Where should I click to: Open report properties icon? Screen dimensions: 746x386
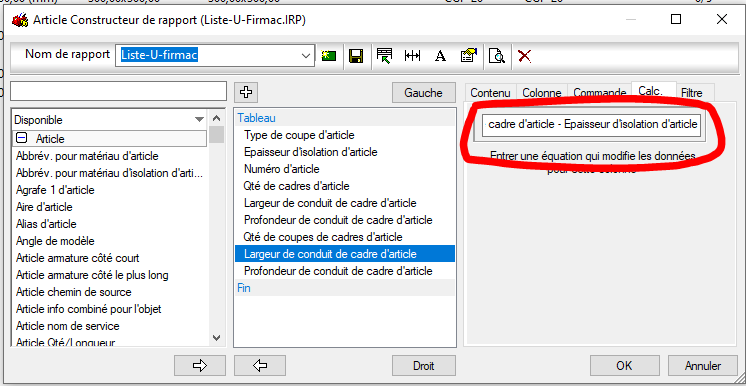pyautogui.click(x=469, y=56)
